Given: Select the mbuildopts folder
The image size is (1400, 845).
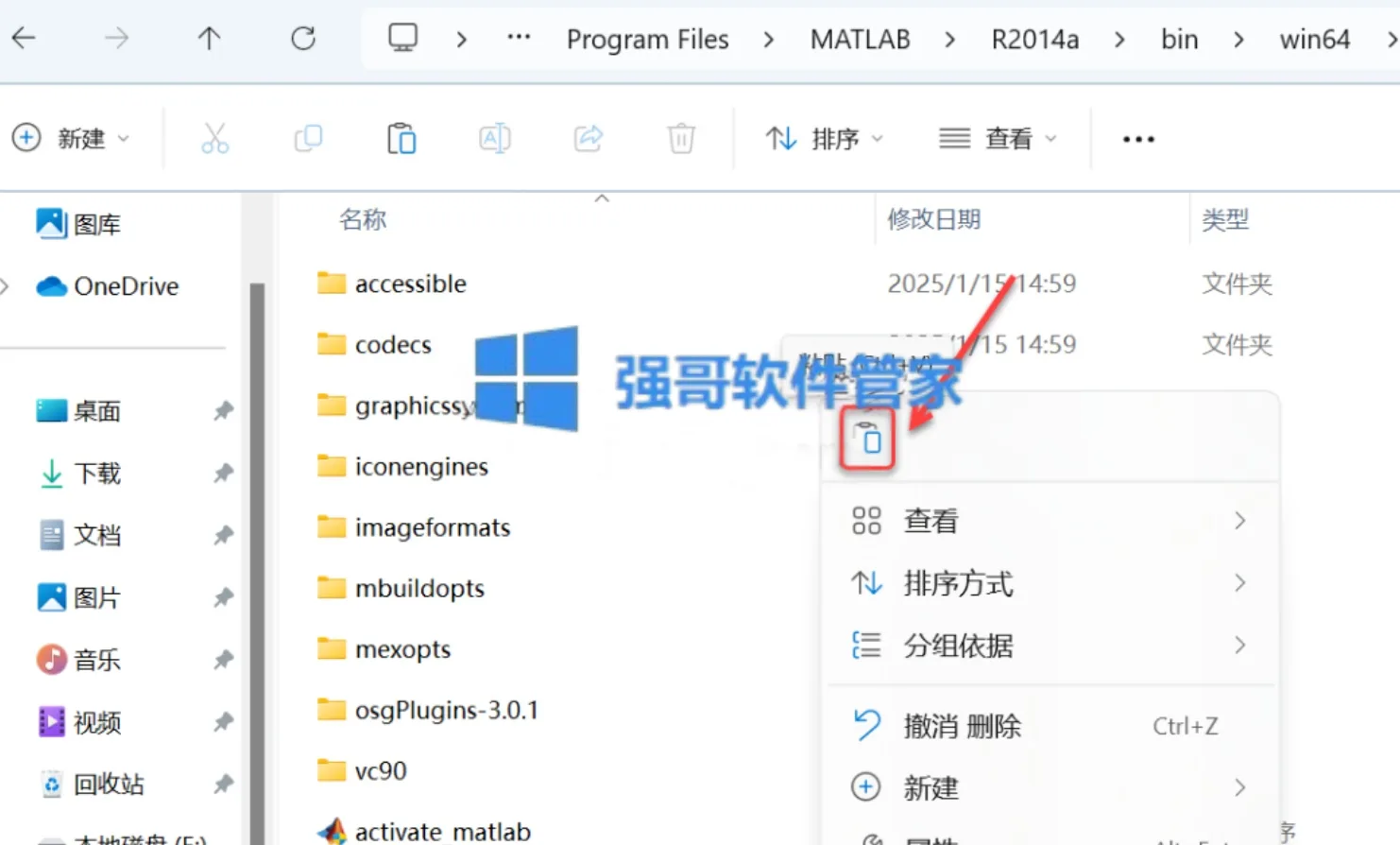Looking at the screenshot, I should click(401, 589).
